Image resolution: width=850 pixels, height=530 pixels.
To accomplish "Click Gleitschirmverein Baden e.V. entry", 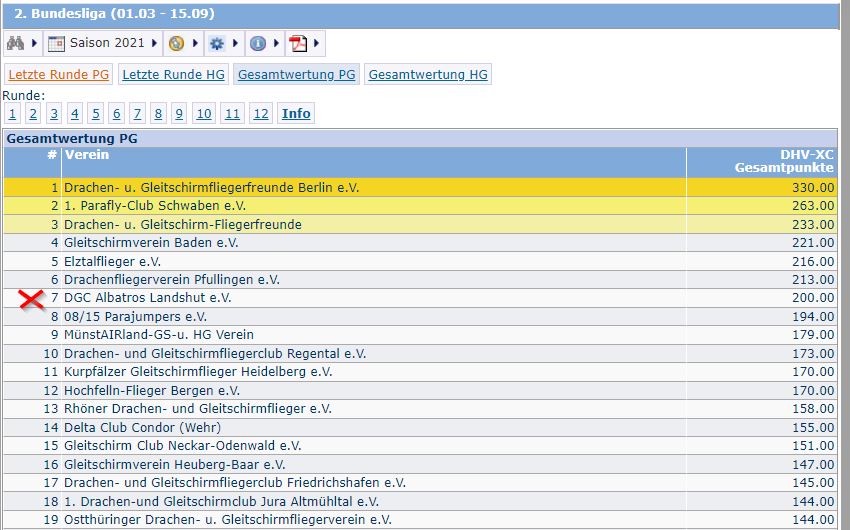I will (x=151, y=243).
